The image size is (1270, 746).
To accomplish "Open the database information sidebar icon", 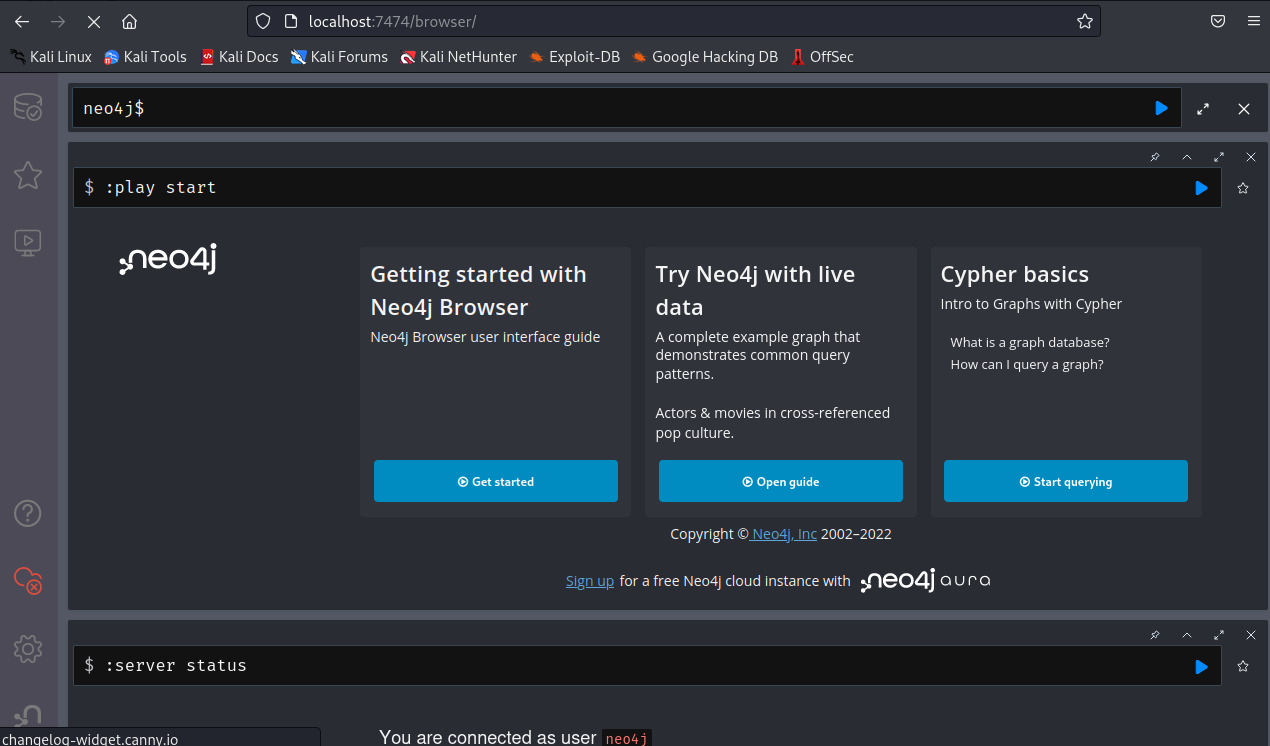I will (x=28, y=107).
